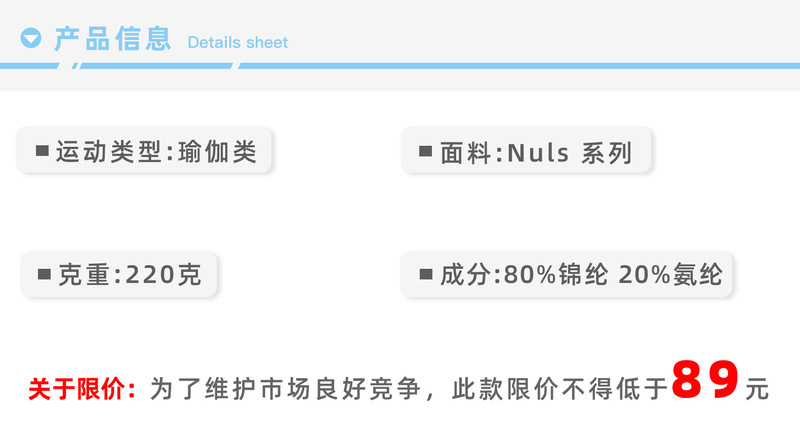Click the 元 character after the price

click(757, 388)
